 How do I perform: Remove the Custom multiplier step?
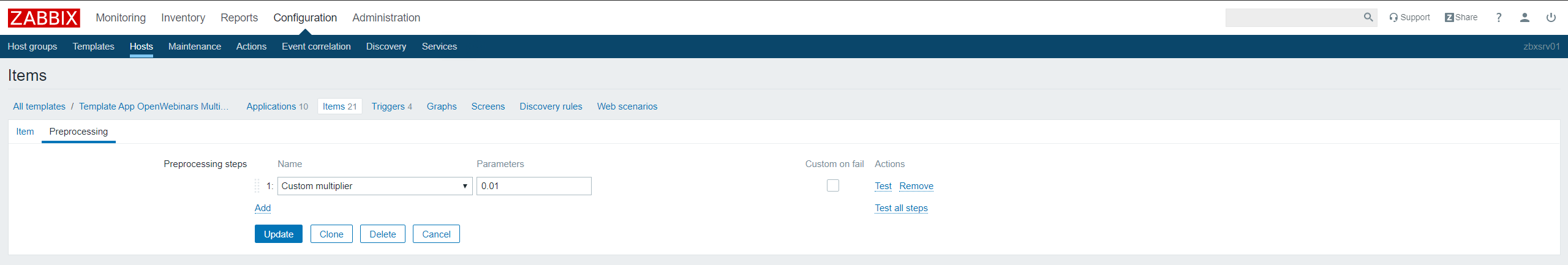pyautogui.click(x=916, y=186)
